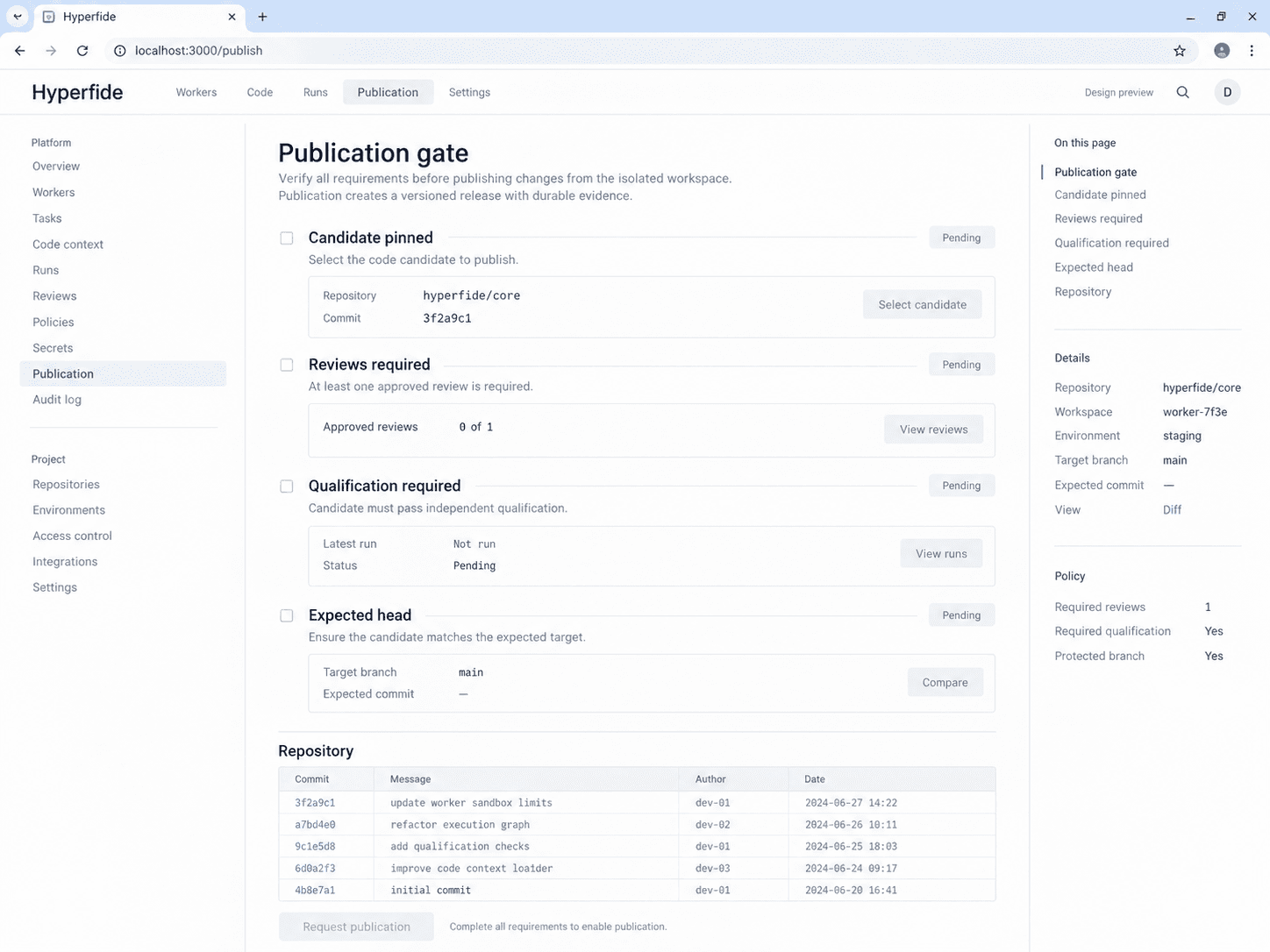Bookmark this page with star icon
1270x952 pixels.
(x=1180, y=51)
